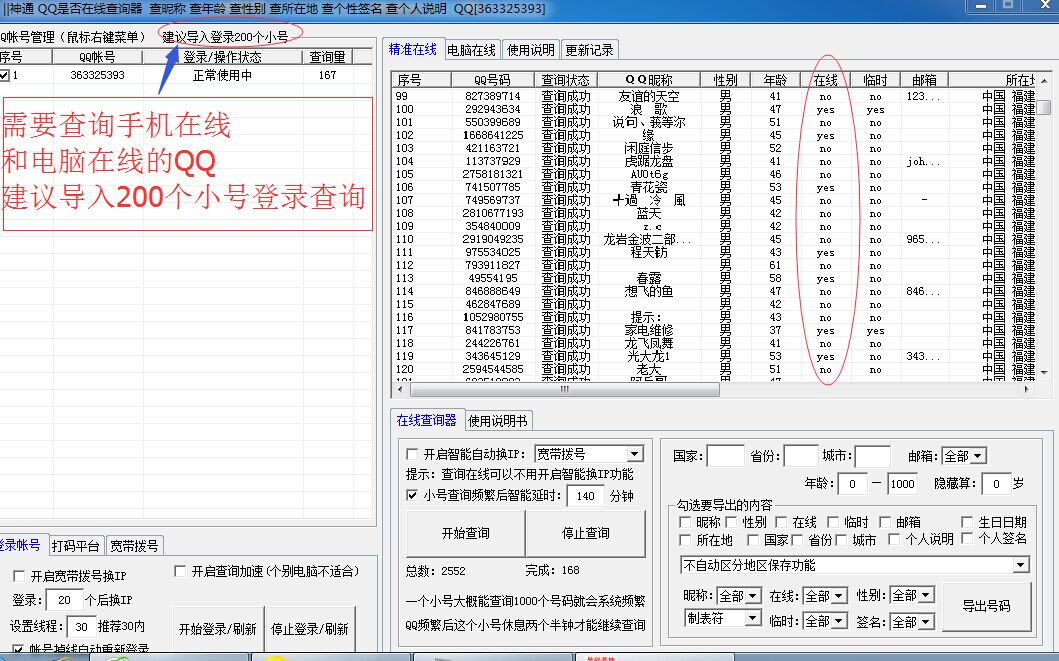Switch to the 打码平台 tab
The height and width of the screenshot is (661, 1059).
76,546
